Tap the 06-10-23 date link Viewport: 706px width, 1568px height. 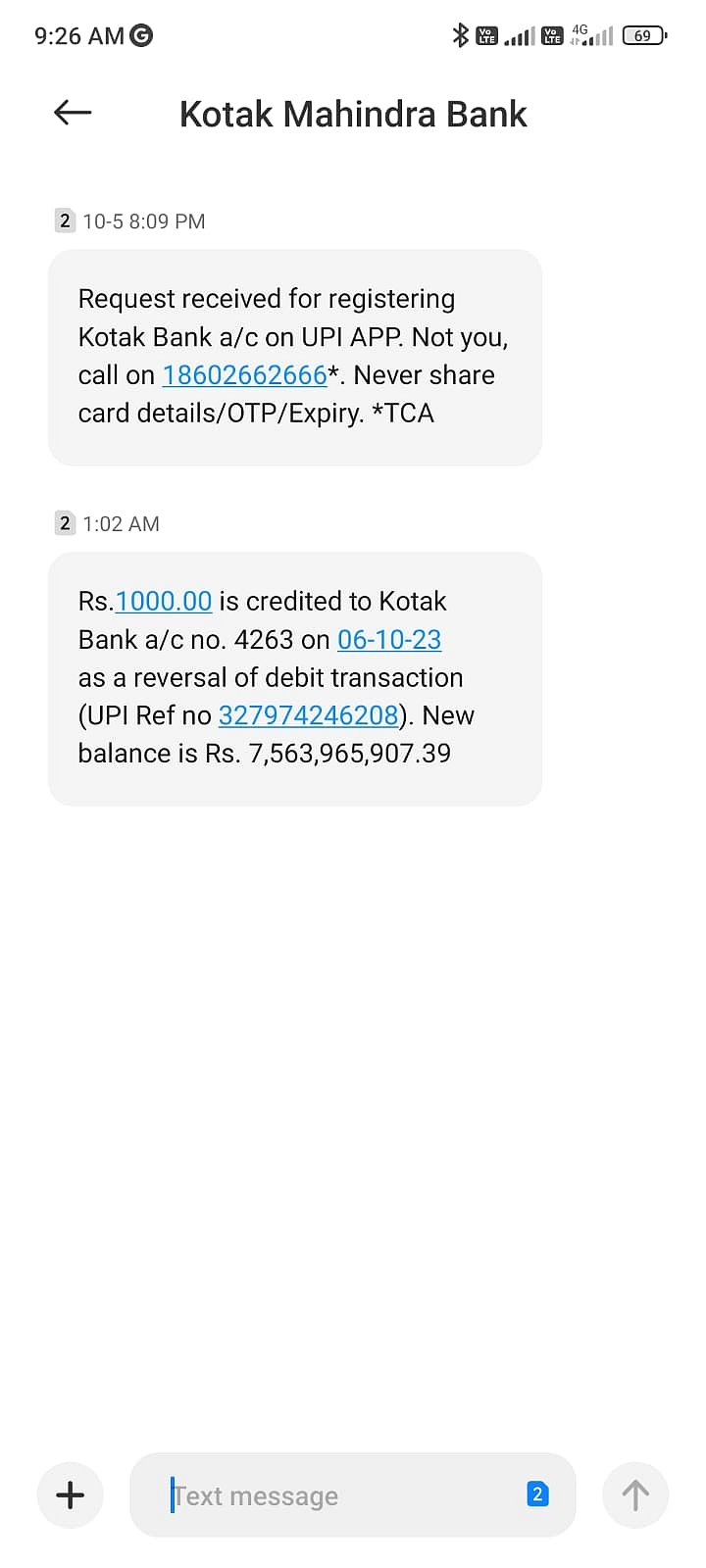click(389, 639)
